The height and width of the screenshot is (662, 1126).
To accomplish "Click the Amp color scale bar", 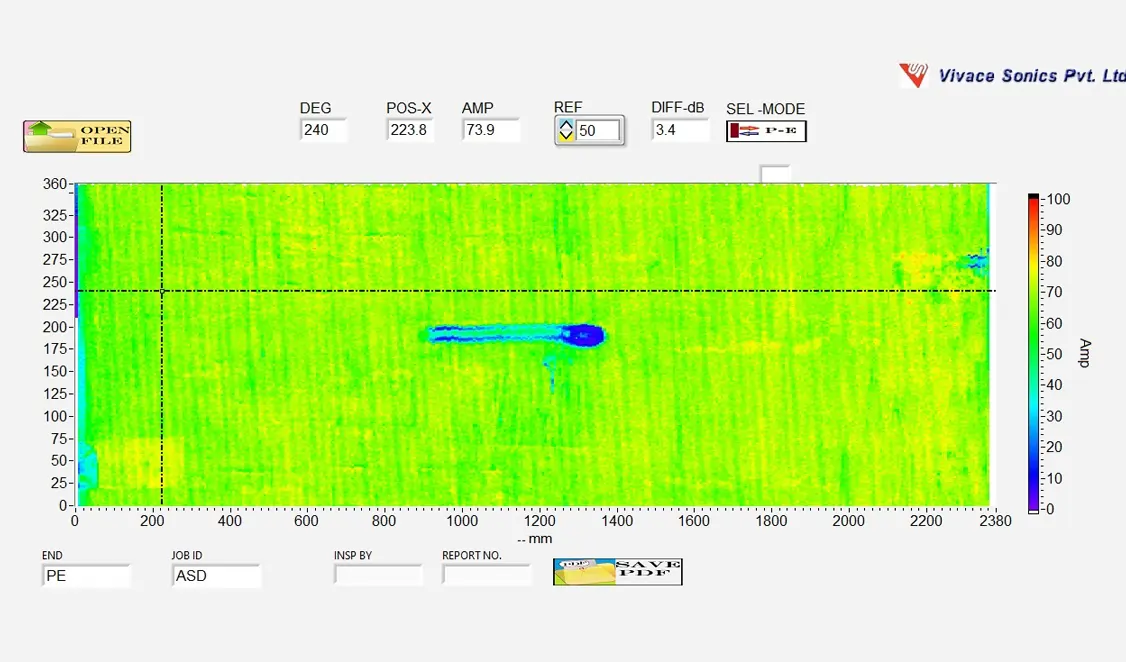I will [x=1033, y=353].
